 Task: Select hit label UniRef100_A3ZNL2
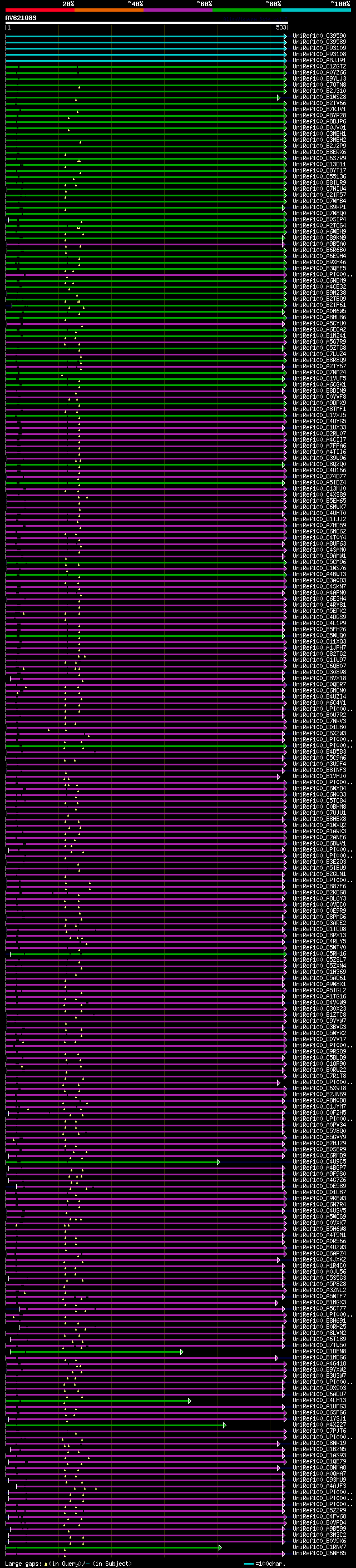click(319, 1290)
